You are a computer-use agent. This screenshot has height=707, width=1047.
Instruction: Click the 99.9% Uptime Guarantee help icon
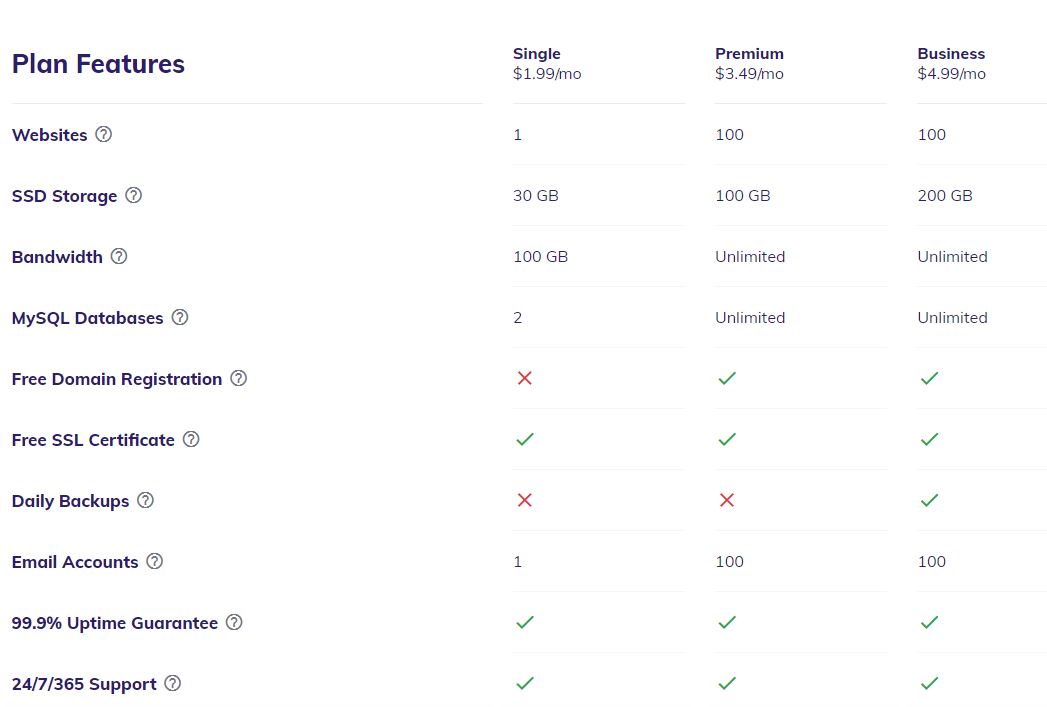point(234,622)
